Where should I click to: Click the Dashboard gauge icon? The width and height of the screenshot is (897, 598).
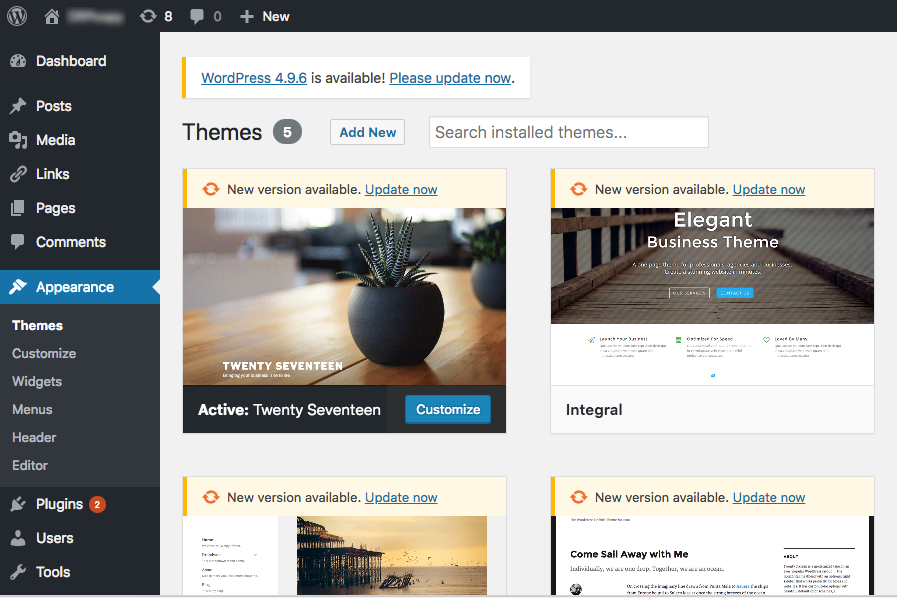click(x=18, y=61)
